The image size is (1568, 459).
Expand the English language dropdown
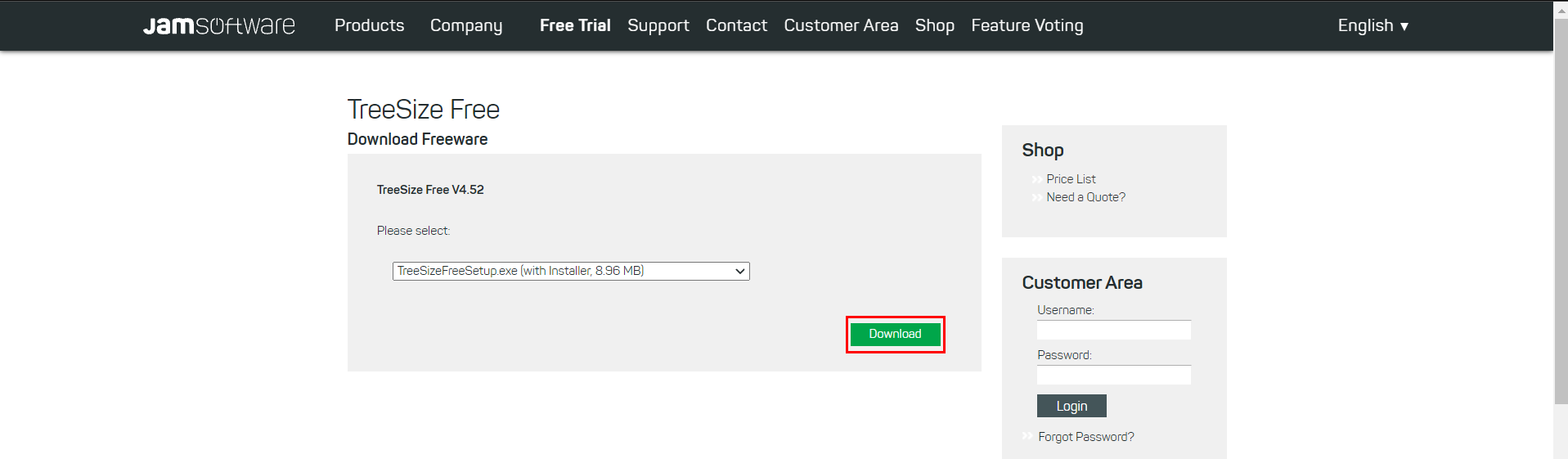[x=1373, y=25]
